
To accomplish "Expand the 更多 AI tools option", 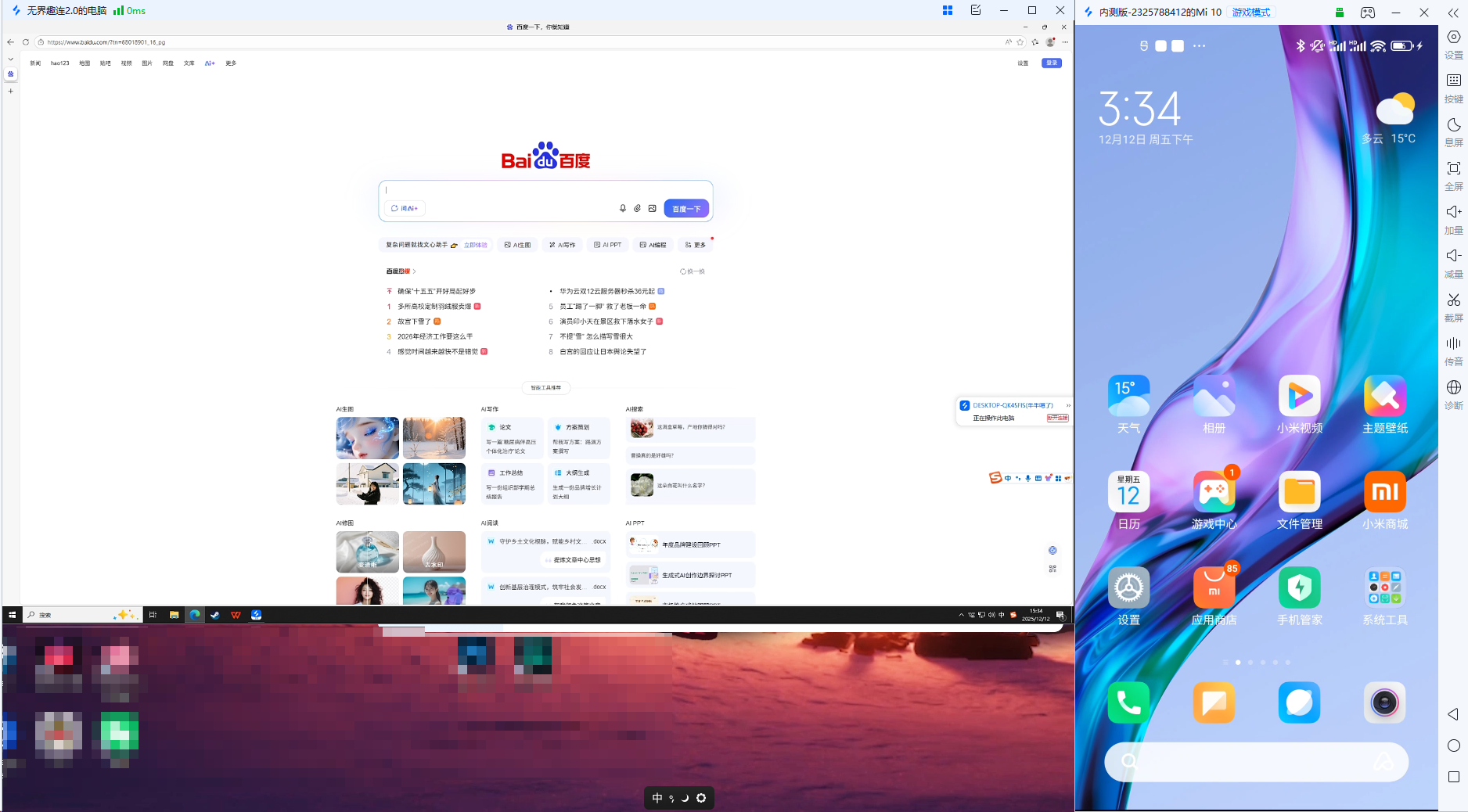I will [x=696, y=245].
